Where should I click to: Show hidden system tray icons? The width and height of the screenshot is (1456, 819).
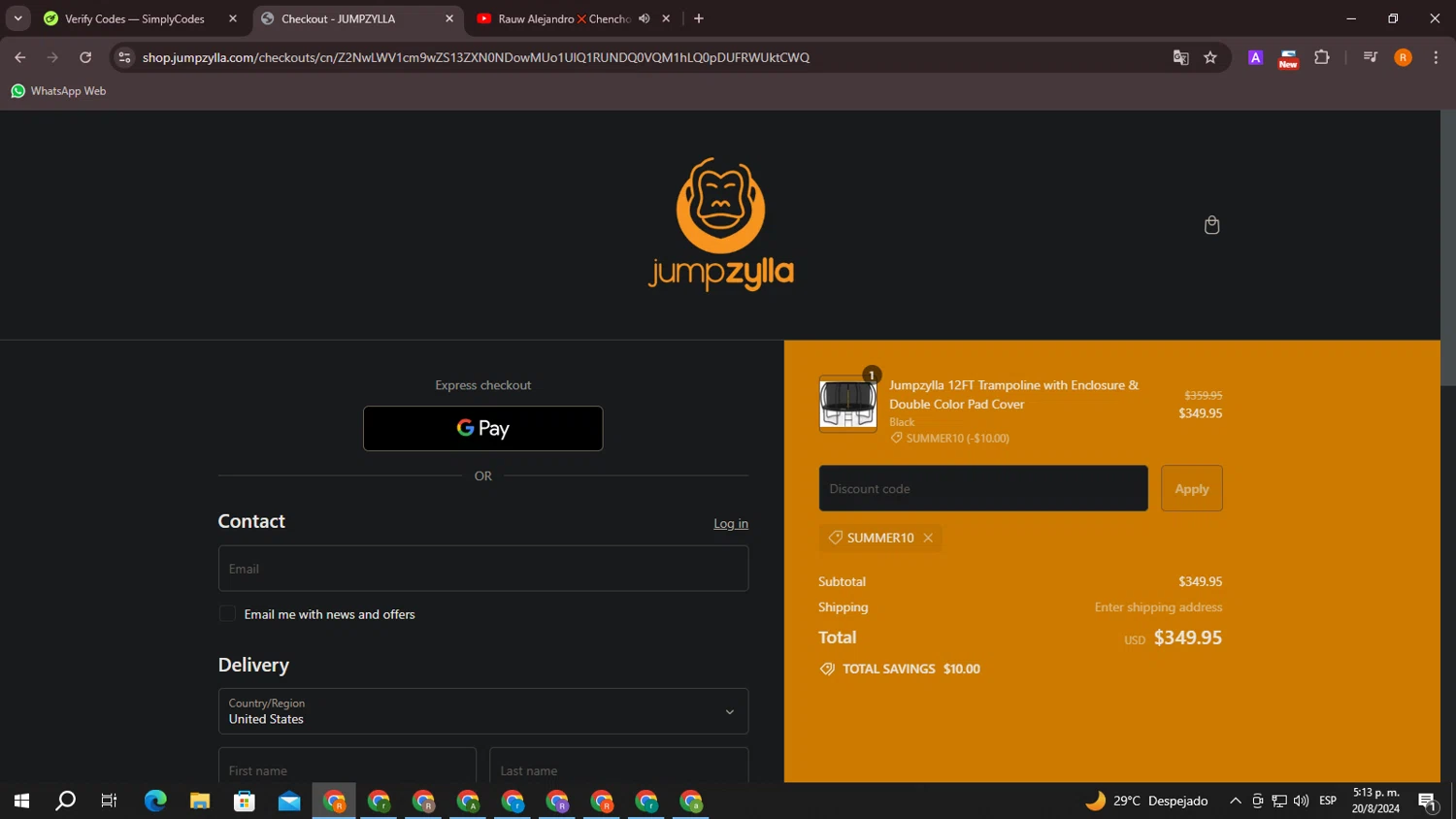[x=1235, y=801]
